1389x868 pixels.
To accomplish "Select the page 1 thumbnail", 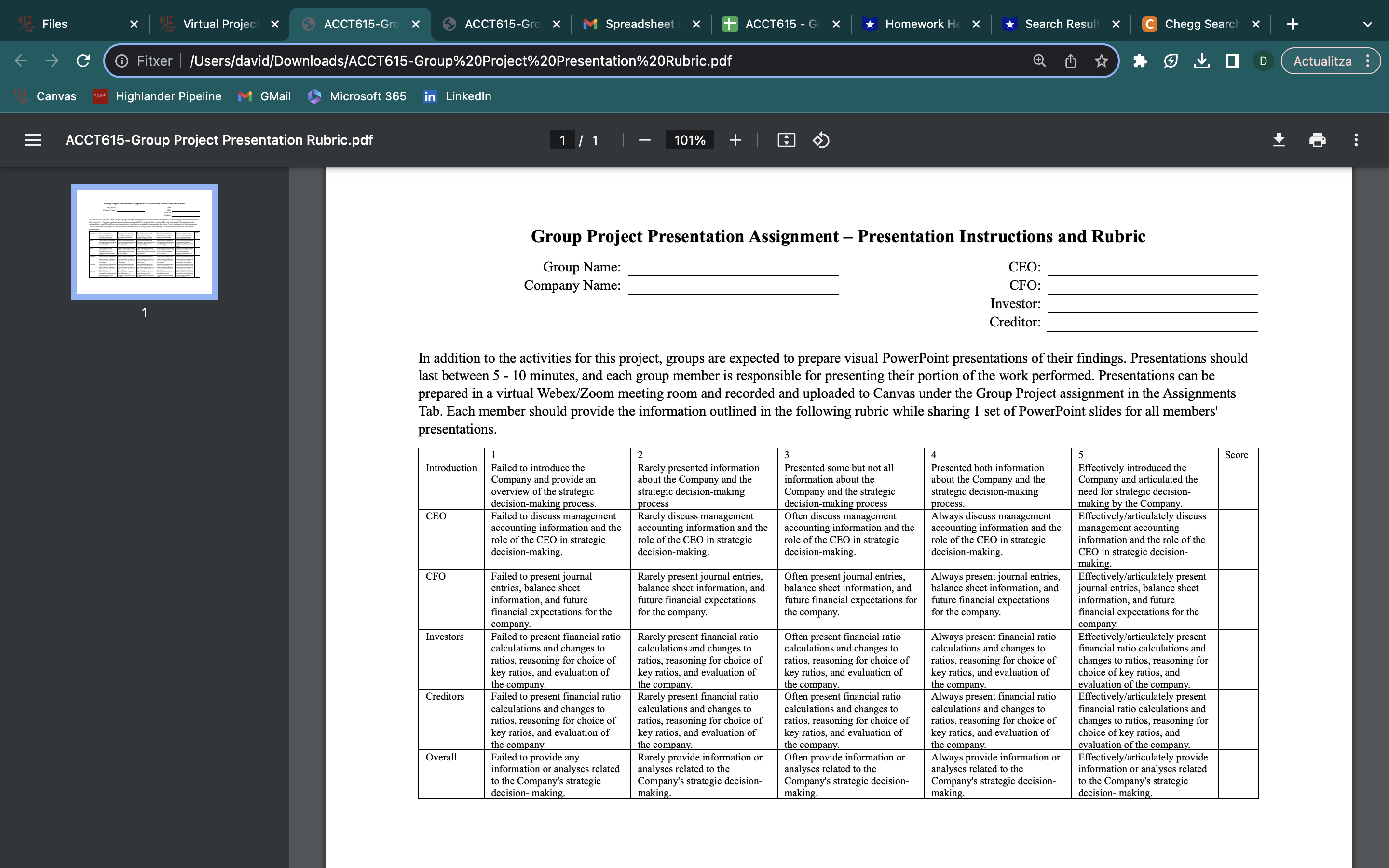I will [145, 242].
